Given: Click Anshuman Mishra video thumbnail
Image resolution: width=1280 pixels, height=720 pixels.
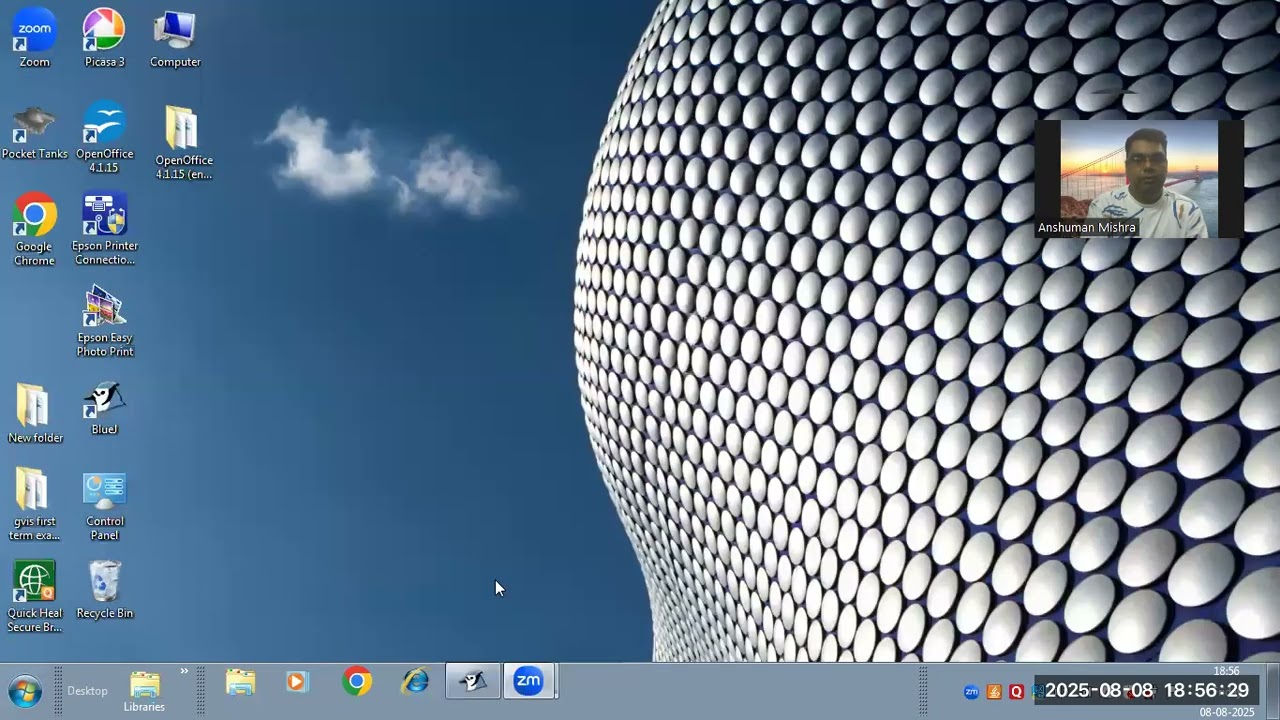Looking at the screenshot, I should pos(1139,179).
